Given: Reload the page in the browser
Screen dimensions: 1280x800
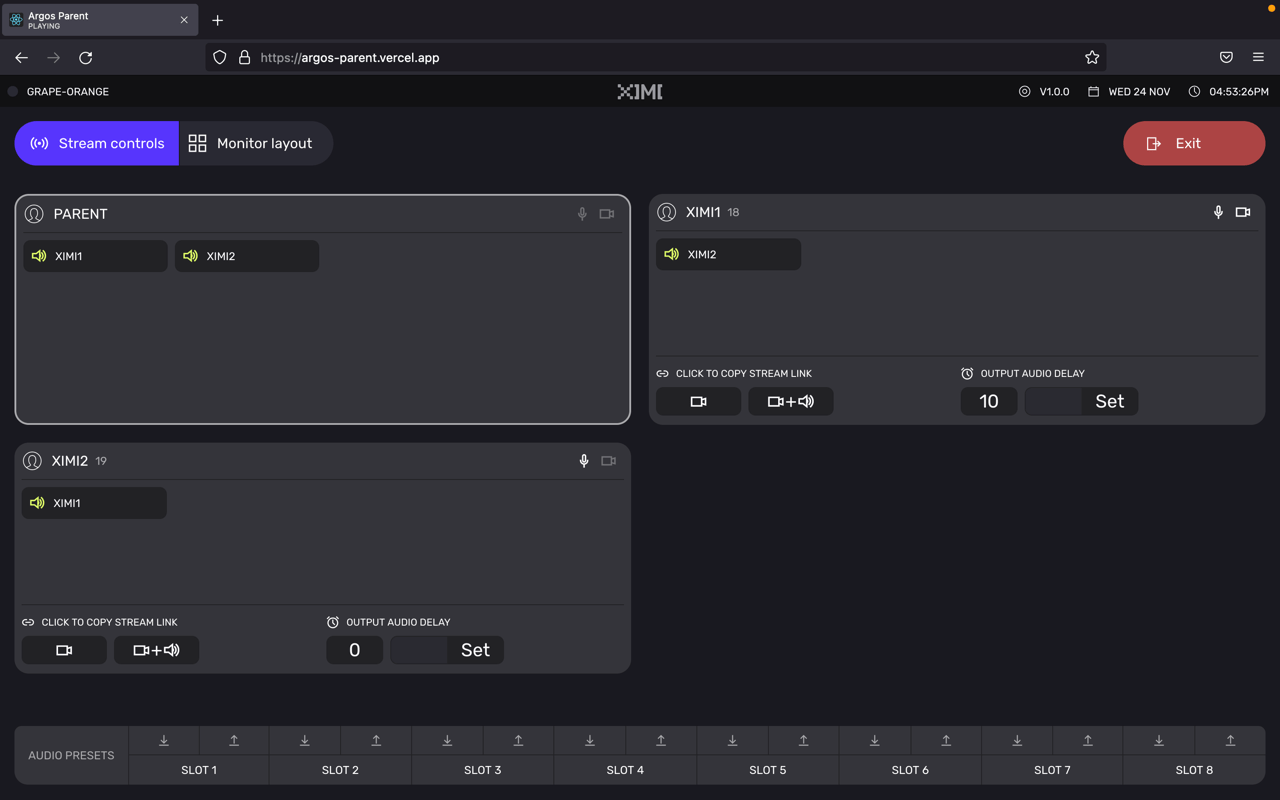Looking at the screenshot, I should pos(86,58).
